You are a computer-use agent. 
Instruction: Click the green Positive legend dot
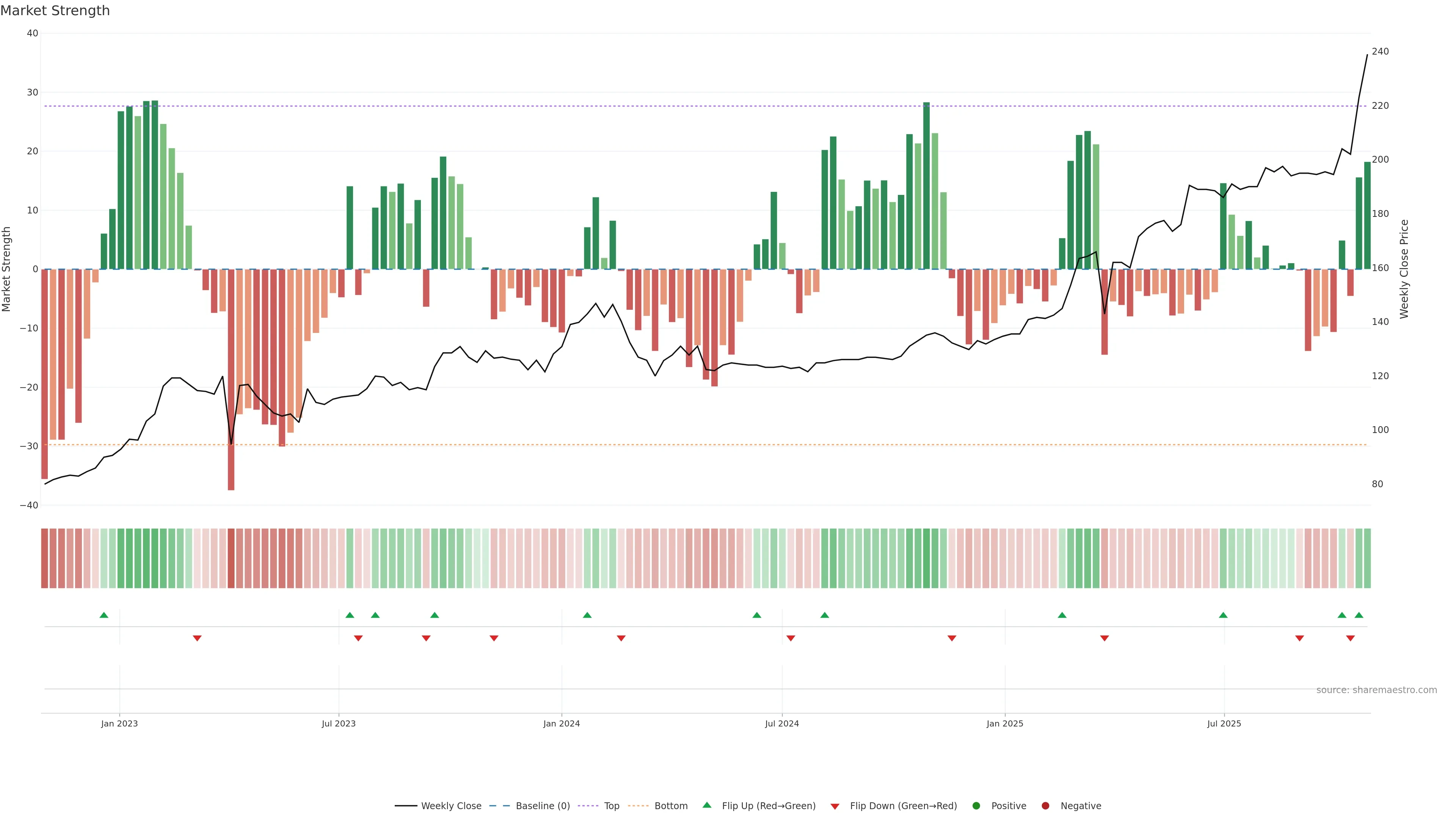[x=976, y=806]
